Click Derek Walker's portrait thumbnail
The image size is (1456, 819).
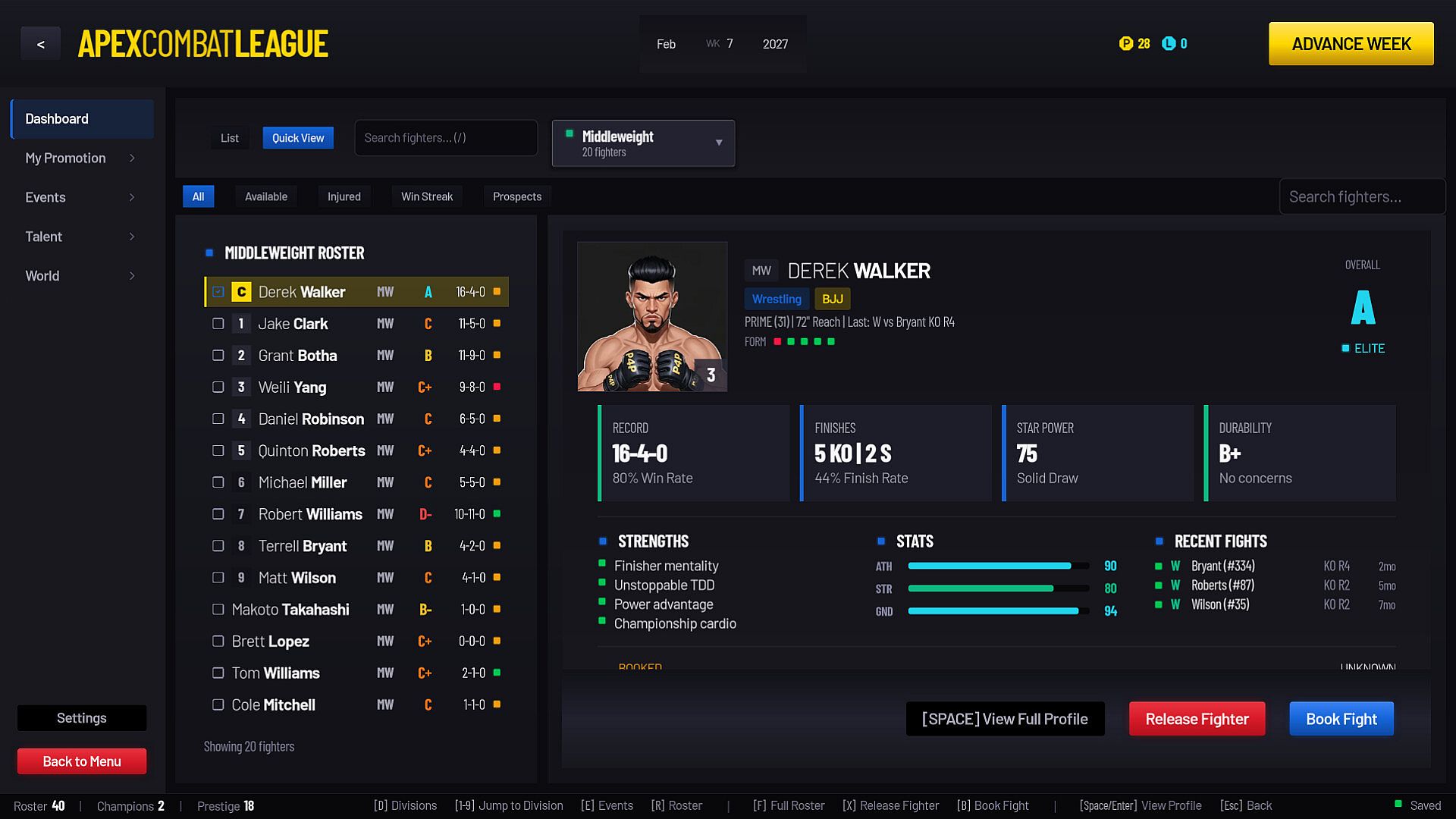[652, 317]
